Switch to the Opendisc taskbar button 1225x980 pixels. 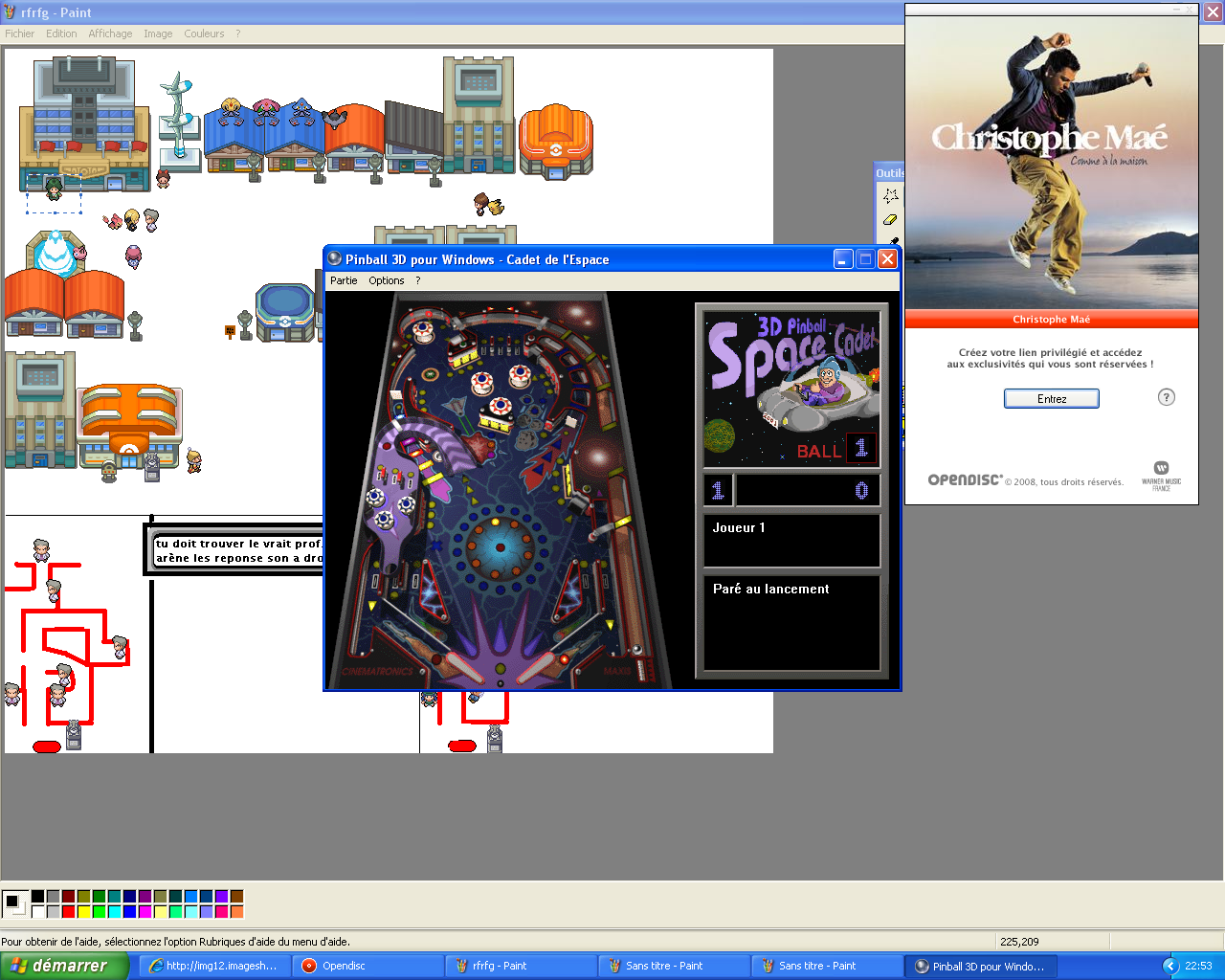(368, 966)
